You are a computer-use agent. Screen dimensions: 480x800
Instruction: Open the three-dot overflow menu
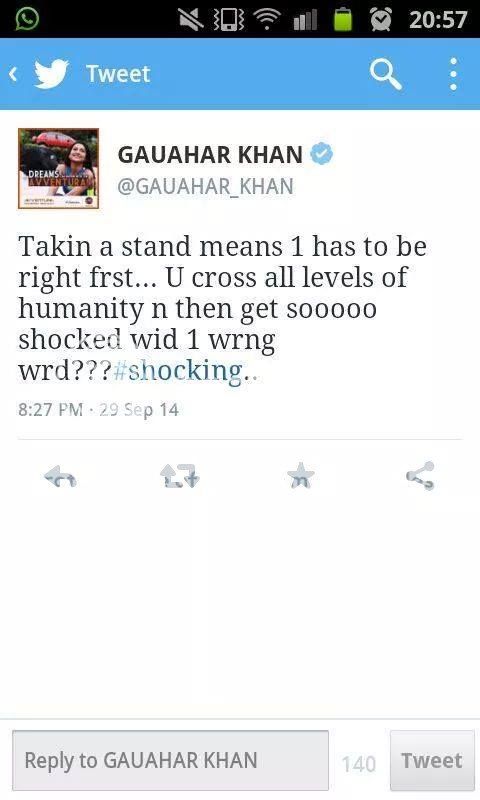pos(453,74)
